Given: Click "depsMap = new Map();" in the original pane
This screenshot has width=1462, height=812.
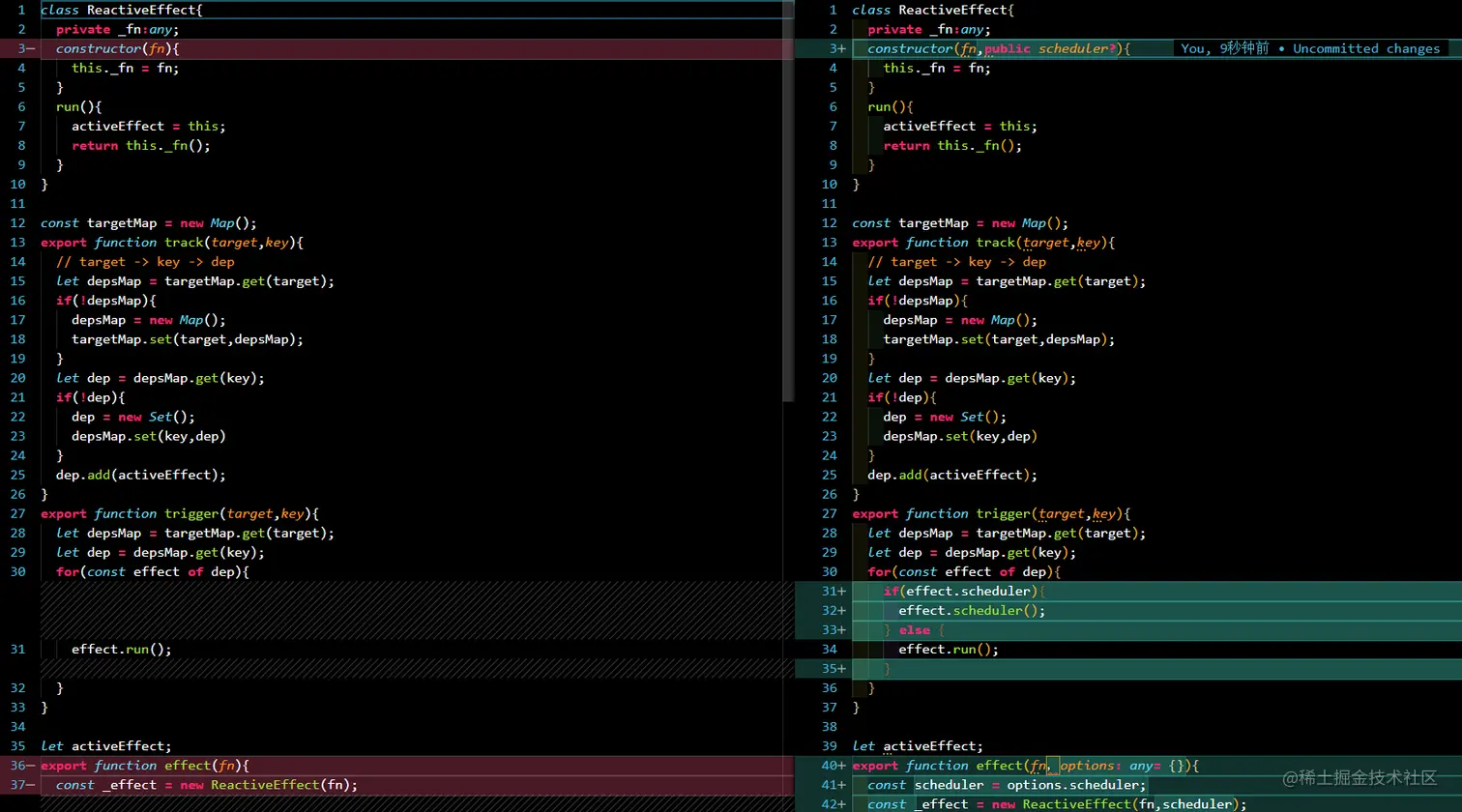Looking at the screenshot, I should click(149, 319).
